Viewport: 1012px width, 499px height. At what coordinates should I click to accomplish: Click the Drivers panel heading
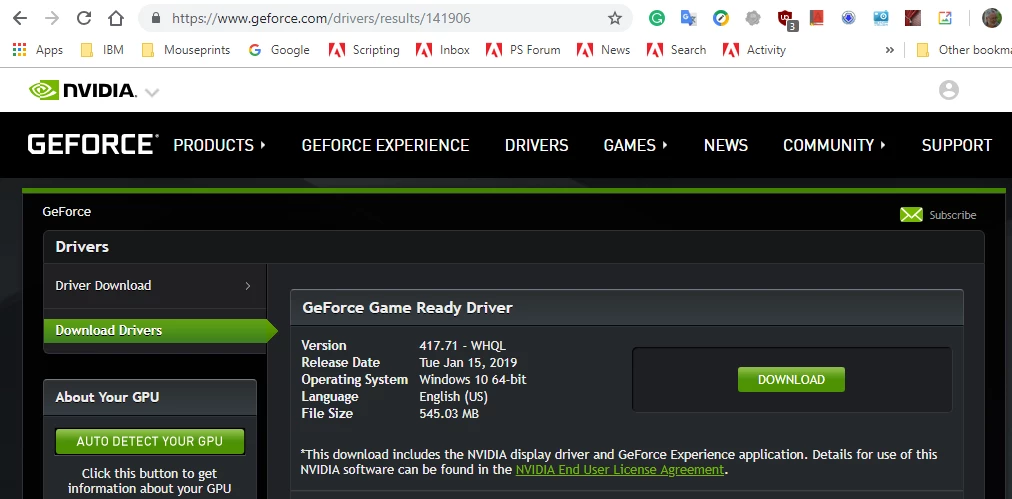(x=82, y=247)
